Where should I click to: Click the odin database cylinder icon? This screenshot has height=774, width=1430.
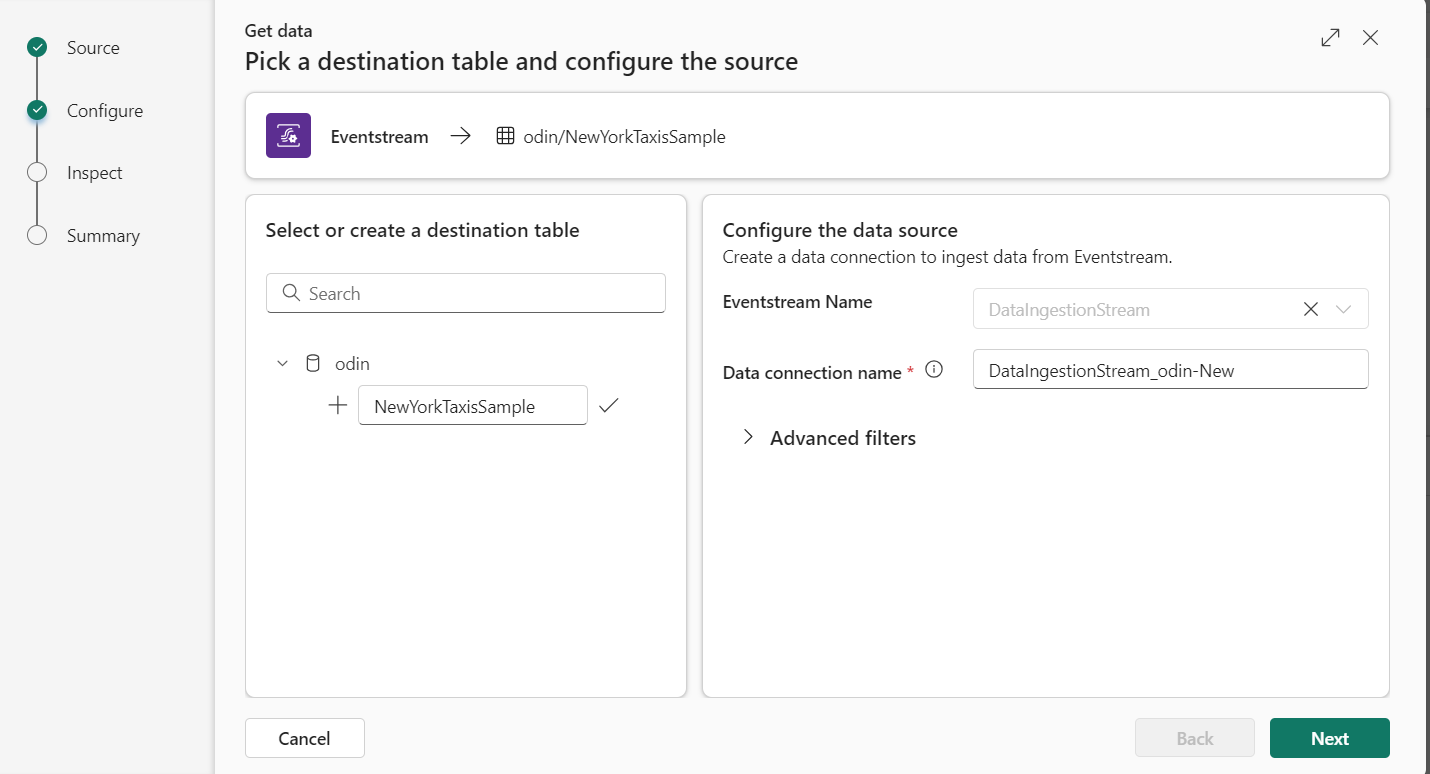(313, 364)
